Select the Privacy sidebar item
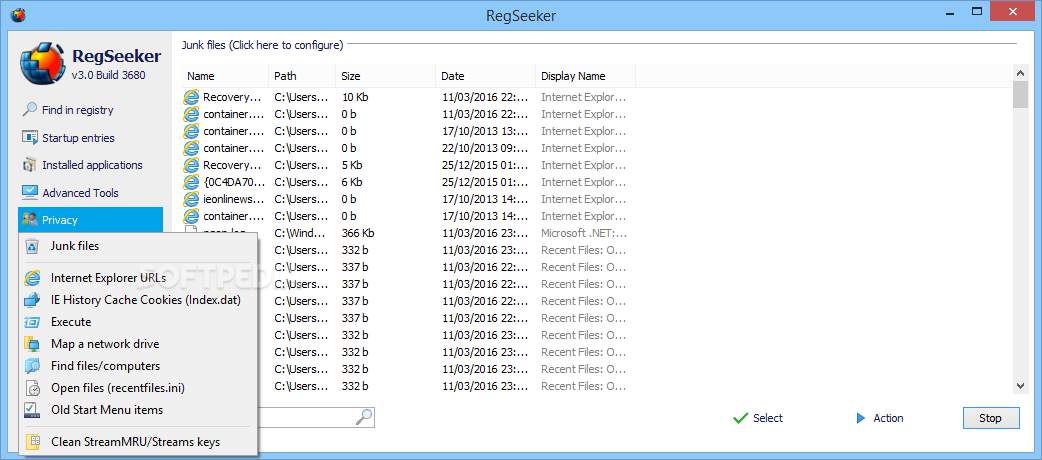 pos(90,220)
